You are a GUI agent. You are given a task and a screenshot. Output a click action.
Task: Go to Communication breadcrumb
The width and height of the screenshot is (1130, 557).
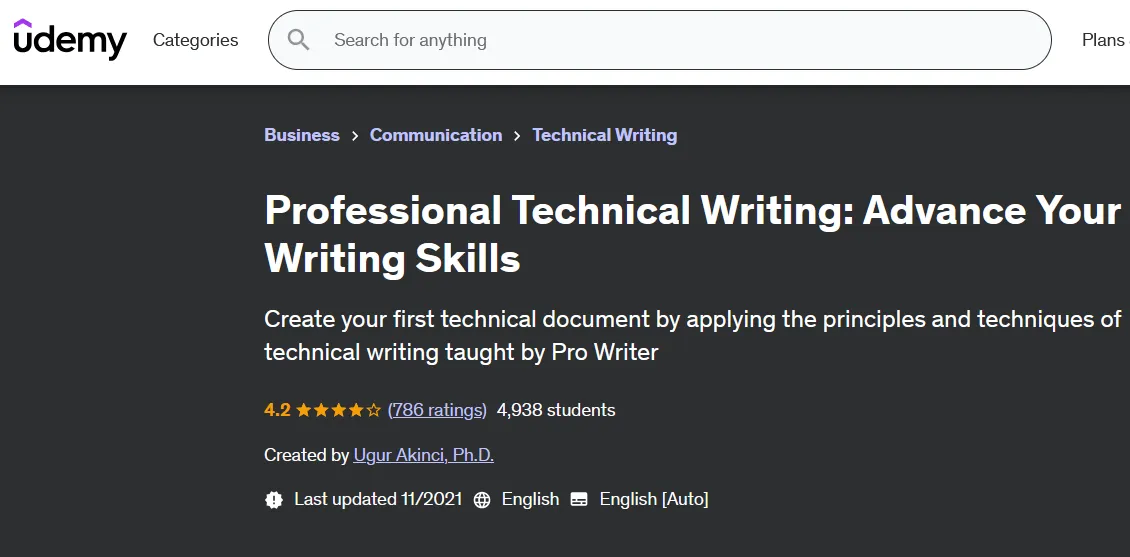click(x=436, y=135)
